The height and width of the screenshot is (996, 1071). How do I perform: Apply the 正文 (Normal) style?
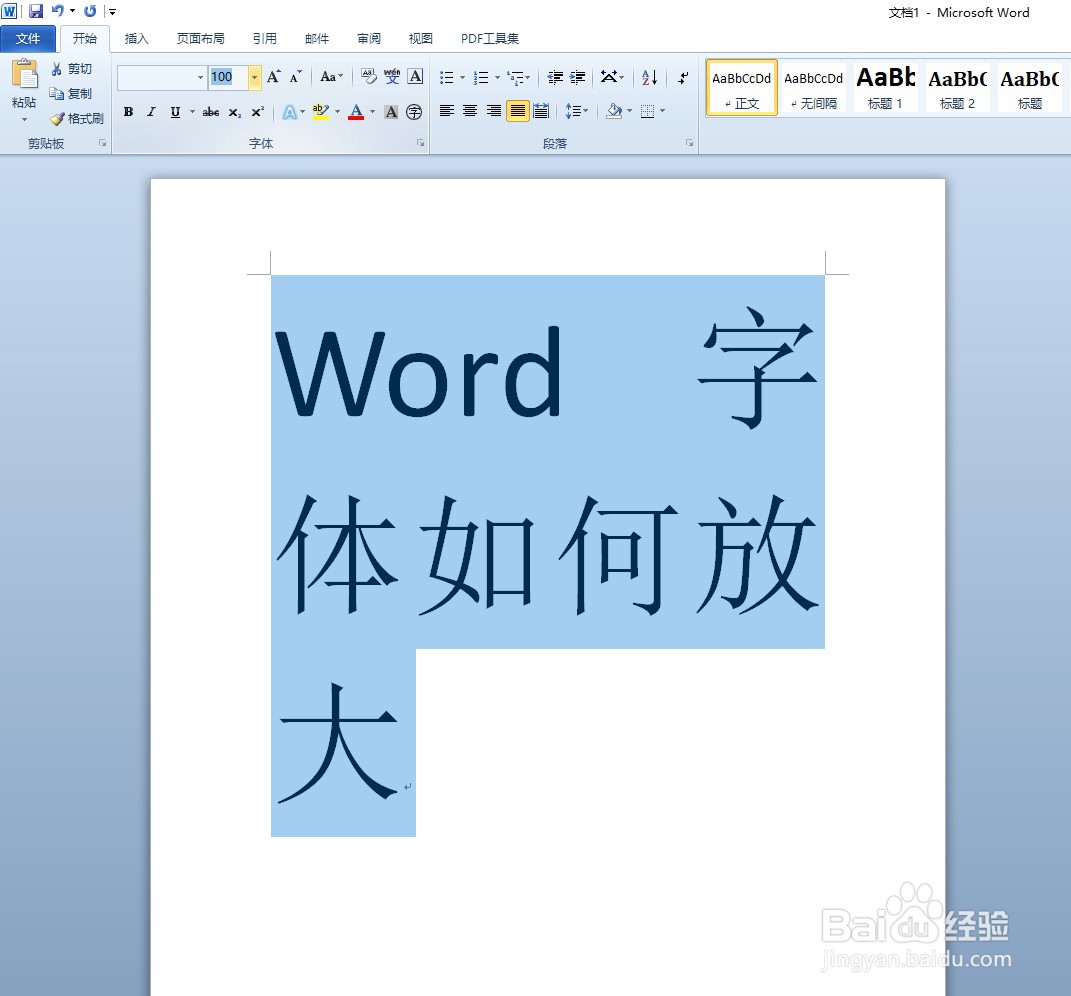pos(742,88)
